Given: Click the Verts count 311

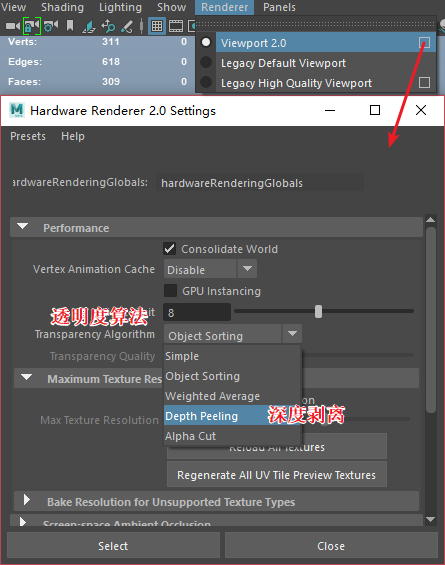Looking at the screenshot, I should click(111, 42).
